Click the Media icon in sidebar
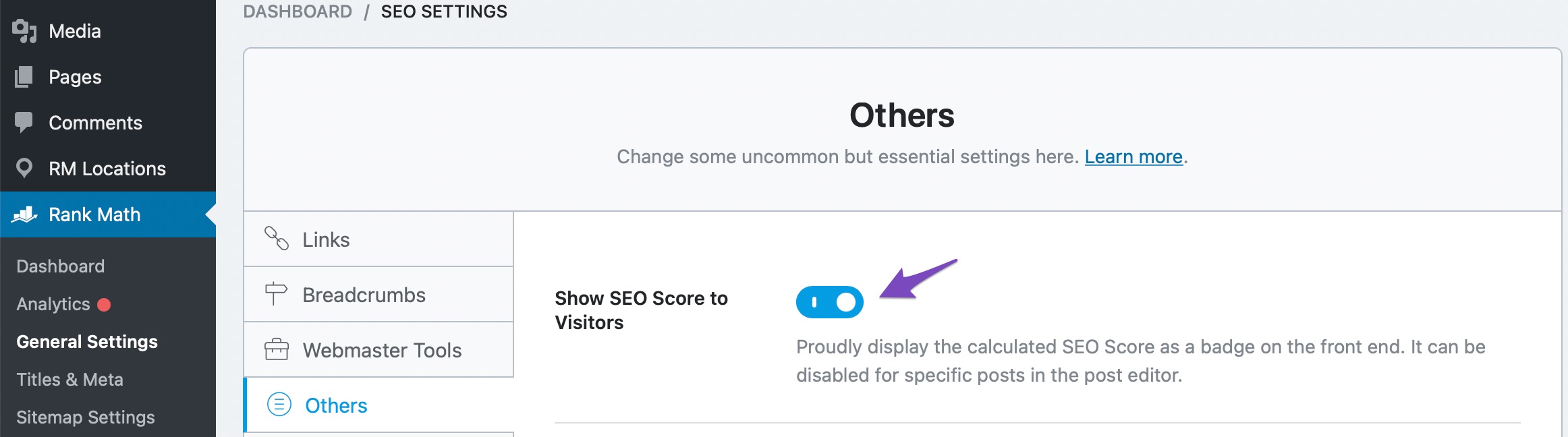This screenshot has width=1568, height=437. pos(24,31)
